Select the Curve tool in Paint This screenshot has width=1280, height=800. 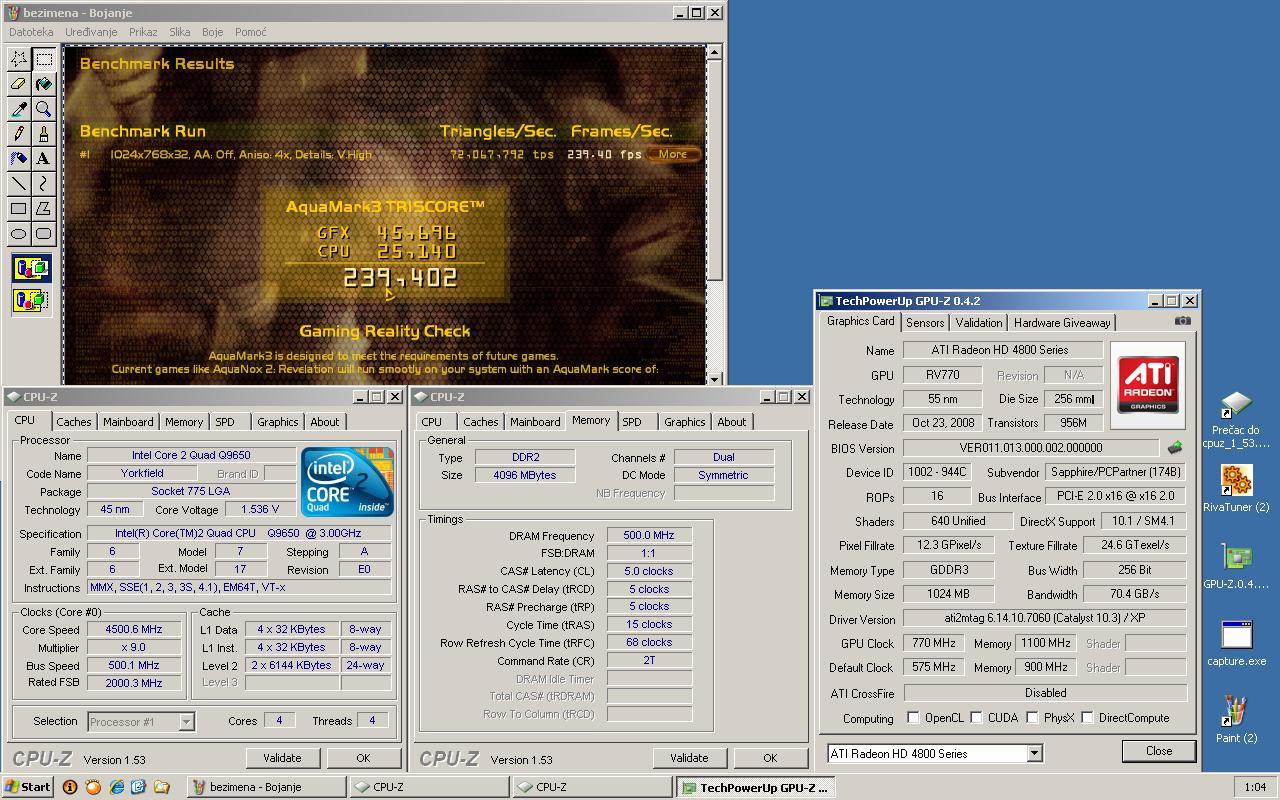pyautogui.click(x=43, y=184)
